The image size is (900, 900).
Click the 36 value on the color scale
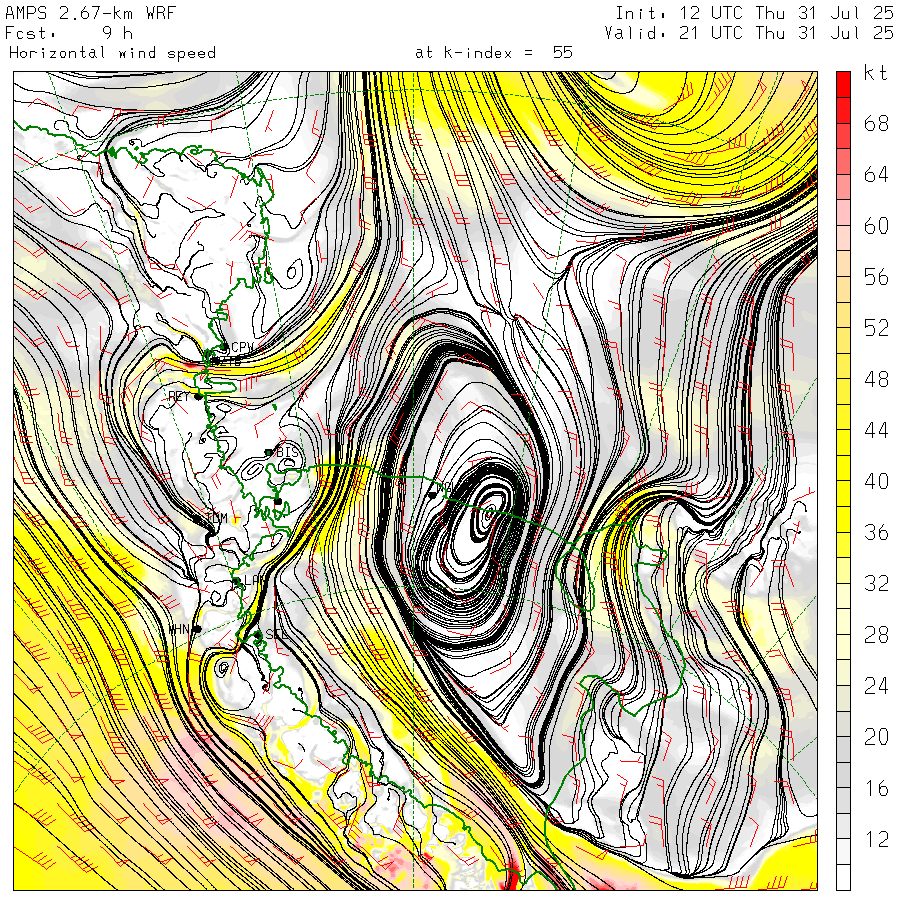pos(876,532)
